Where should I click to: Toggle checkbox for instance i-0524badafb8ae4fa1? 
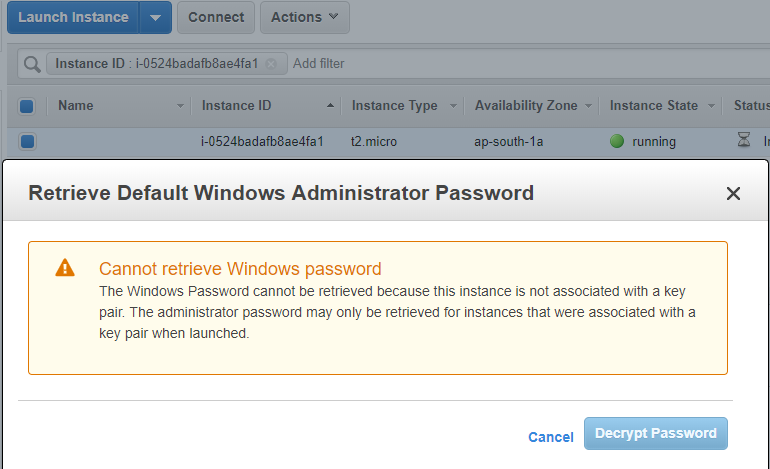pyautogui.click(x=28, y=141)
